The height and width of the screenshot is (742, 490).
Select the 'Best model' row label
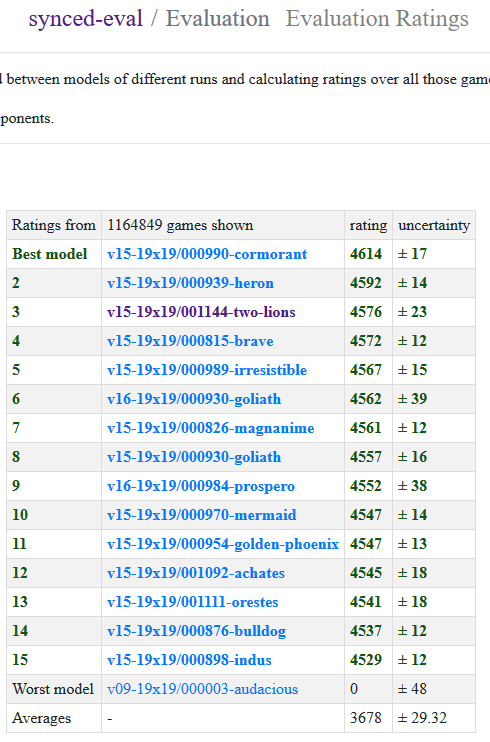[x=50, y=254]
